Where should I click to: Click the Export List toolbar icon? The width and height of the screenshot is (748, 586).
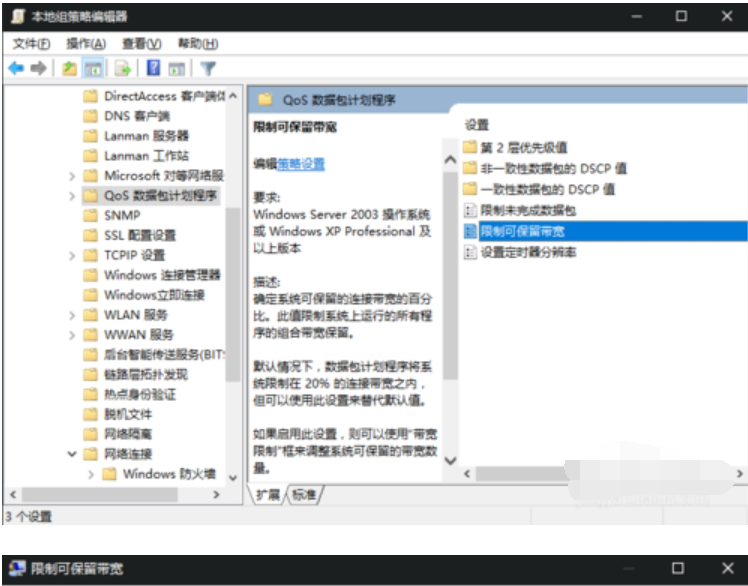coord(122,69)
